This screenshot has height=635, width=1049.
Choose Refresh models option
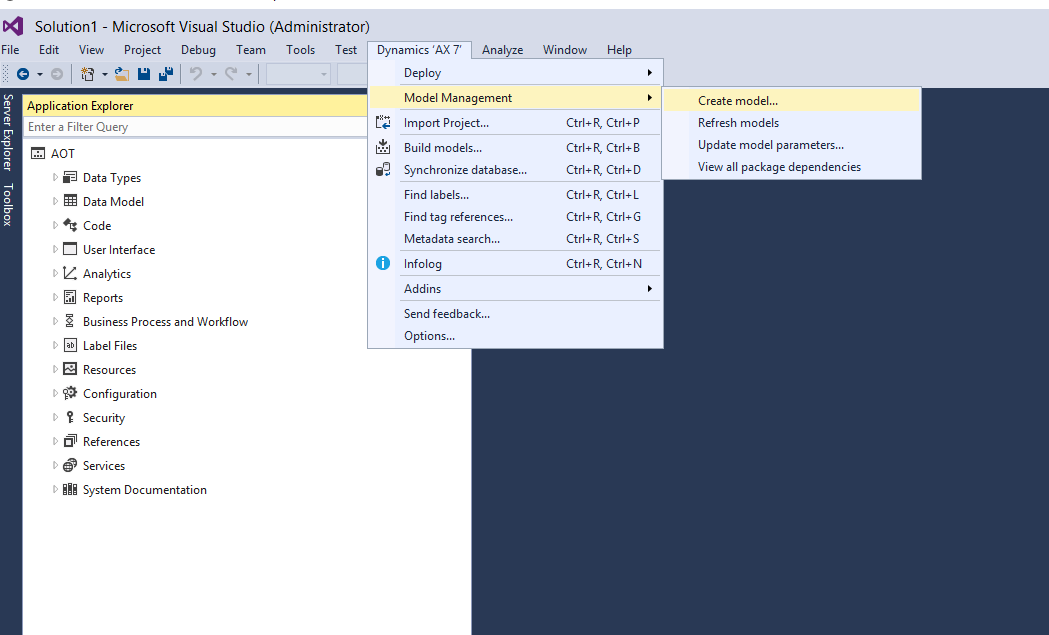[738, 123]
